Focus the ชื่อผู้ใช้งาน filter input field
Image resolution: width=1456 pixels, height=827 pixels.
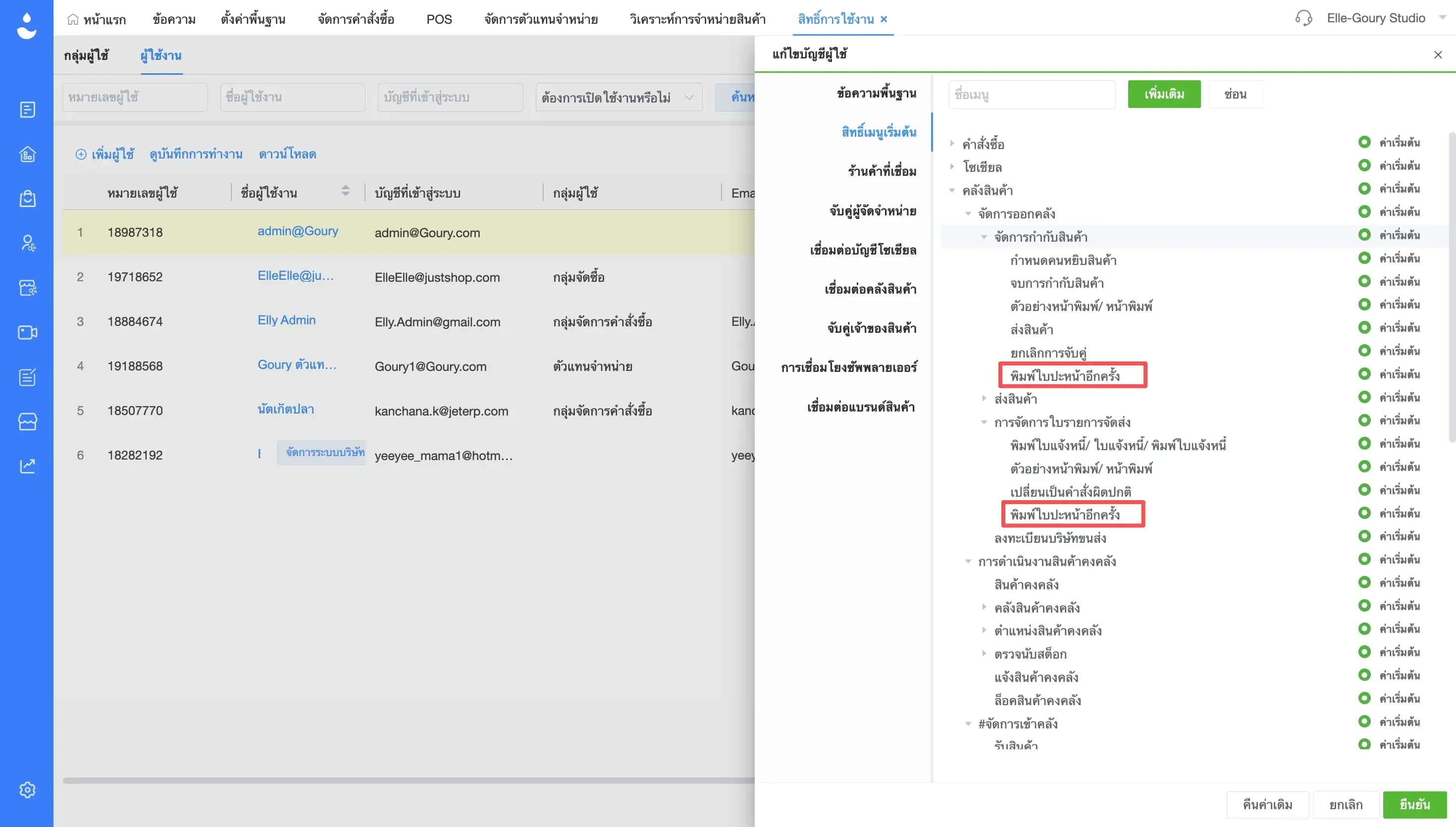(293, 97)
